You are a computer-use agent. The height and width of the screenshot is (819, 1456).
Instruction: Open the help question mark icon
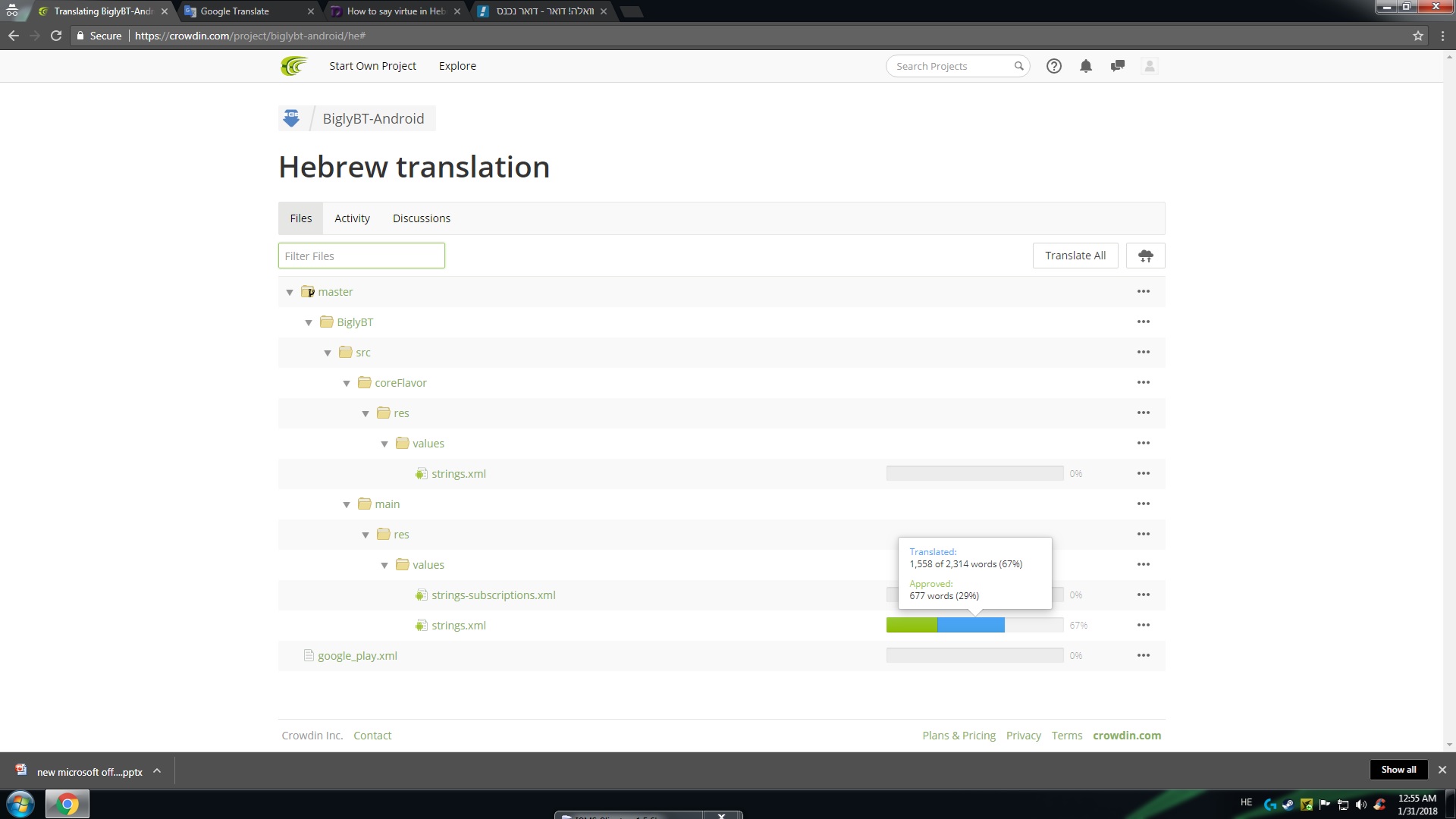(1053, 66)
